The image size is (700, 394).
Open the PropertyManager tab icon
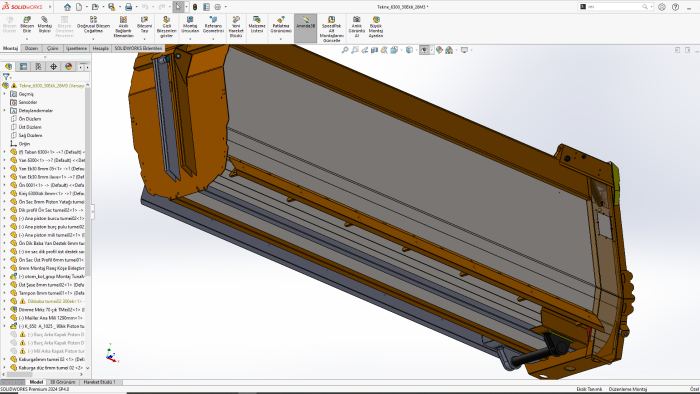pos(23,66)
